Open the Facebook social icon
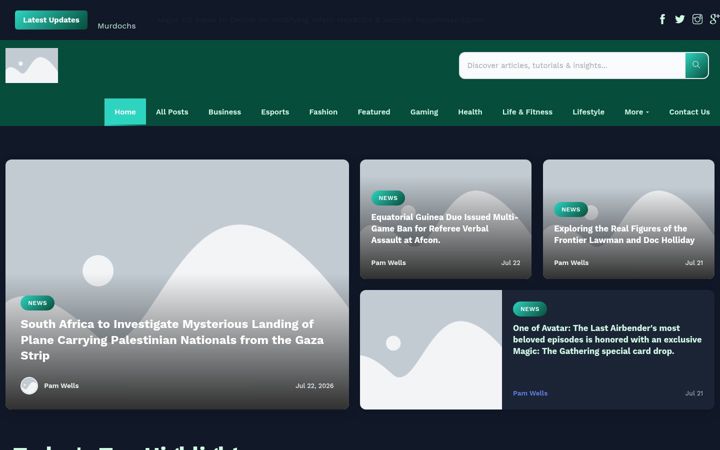720x450 pixels. (x=662, y=19)
